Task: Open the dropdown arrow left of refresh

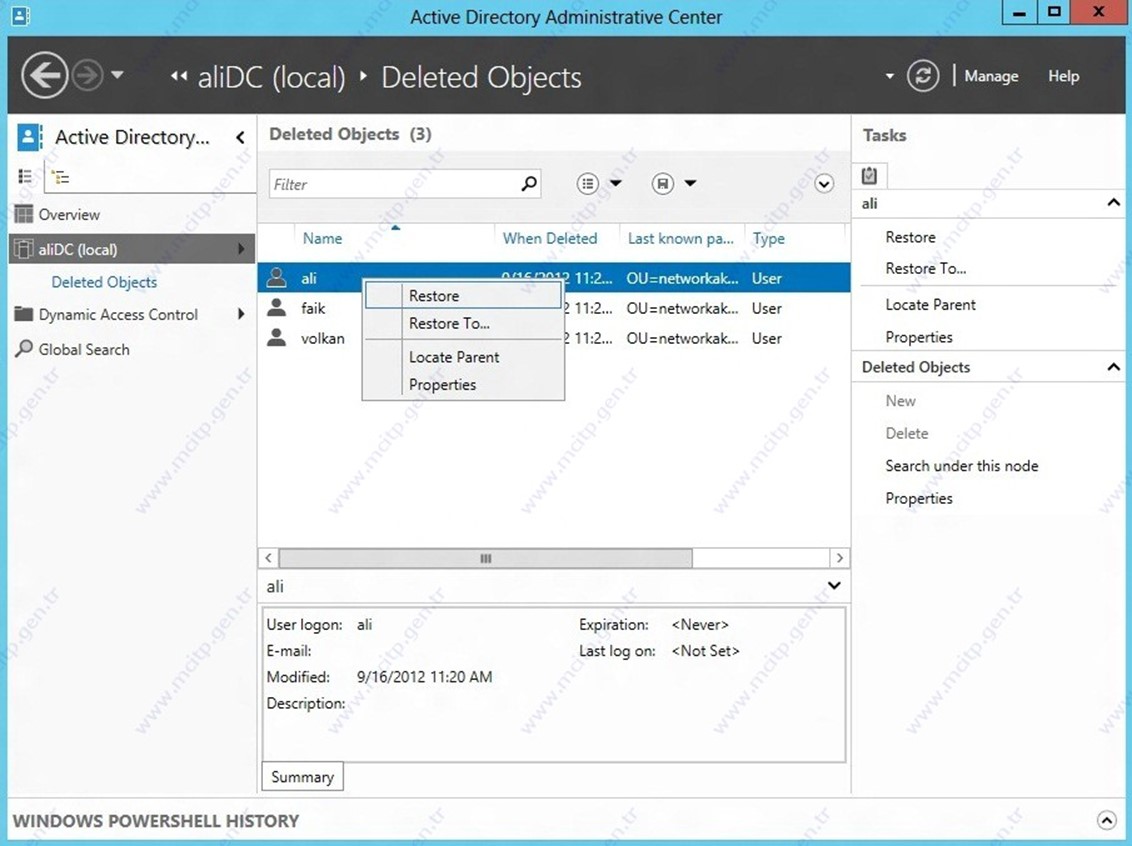Action: [889, 76]
